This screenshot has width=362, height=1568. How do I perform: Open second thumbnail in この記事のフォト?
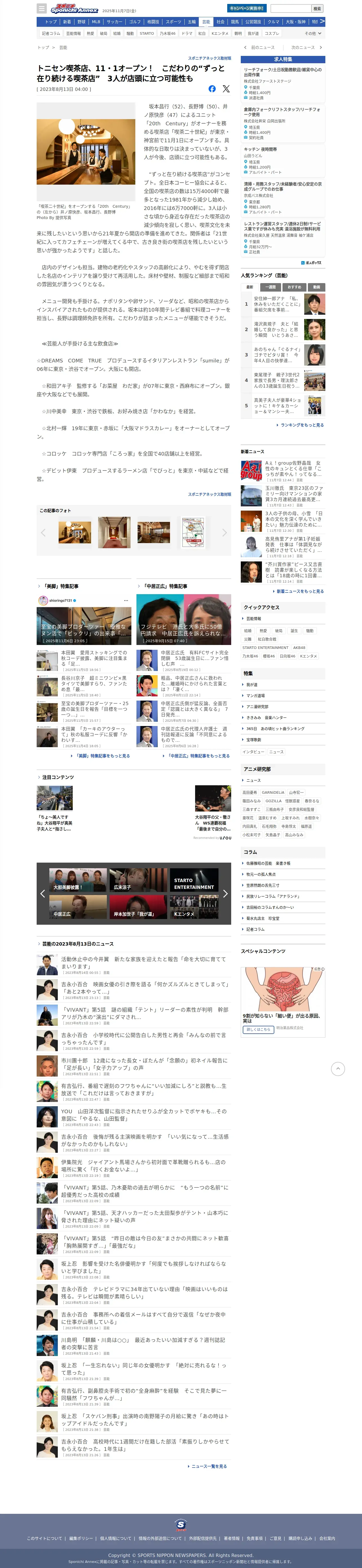(x=114, y=533)
